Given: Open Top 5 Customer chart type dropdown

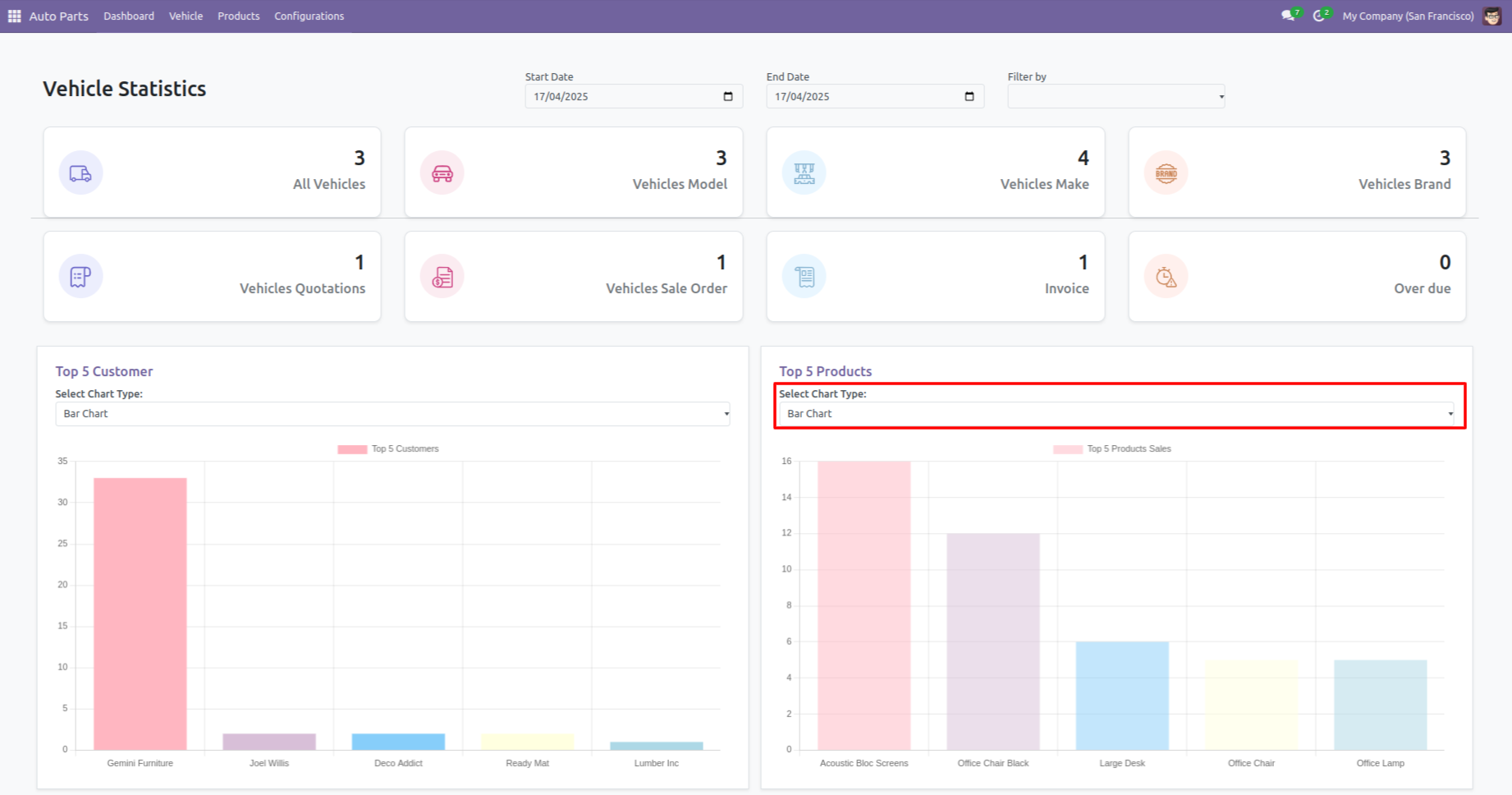Looking at the screenshot, I should [x=392, y=414].
